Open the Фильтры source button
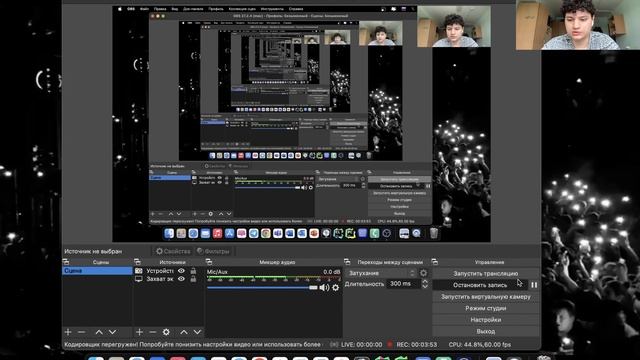Image resolution: width=640 pixels, height=360 pixels. [213, 251]
